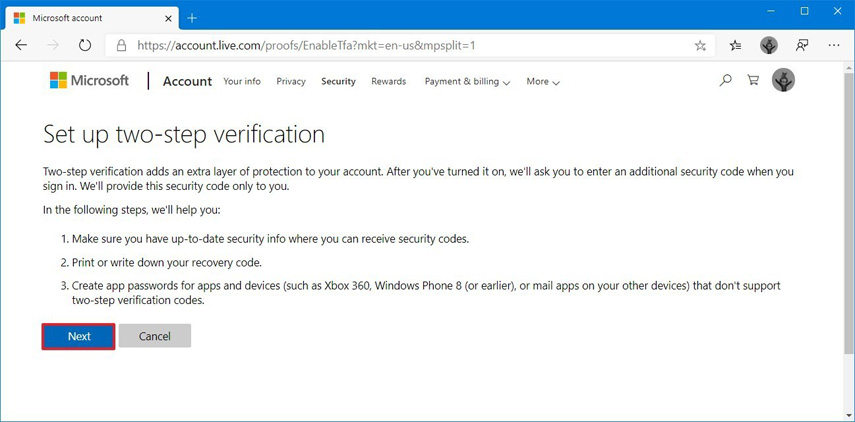Viewport: 855px width, 422px height.
Task: Close the Microsoft account tab
Action: click(x=168, y=18)
